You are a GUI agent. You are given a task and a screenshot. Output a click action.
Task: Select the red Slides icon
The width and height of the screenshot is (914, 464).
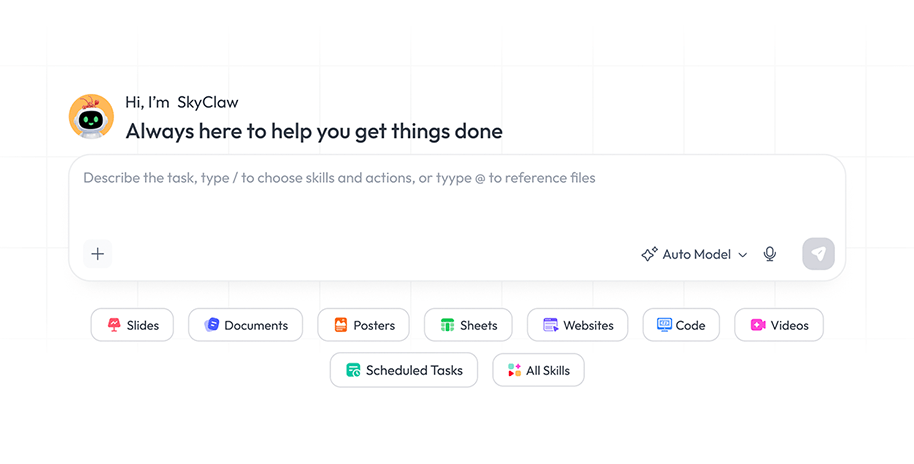point(114,325)
